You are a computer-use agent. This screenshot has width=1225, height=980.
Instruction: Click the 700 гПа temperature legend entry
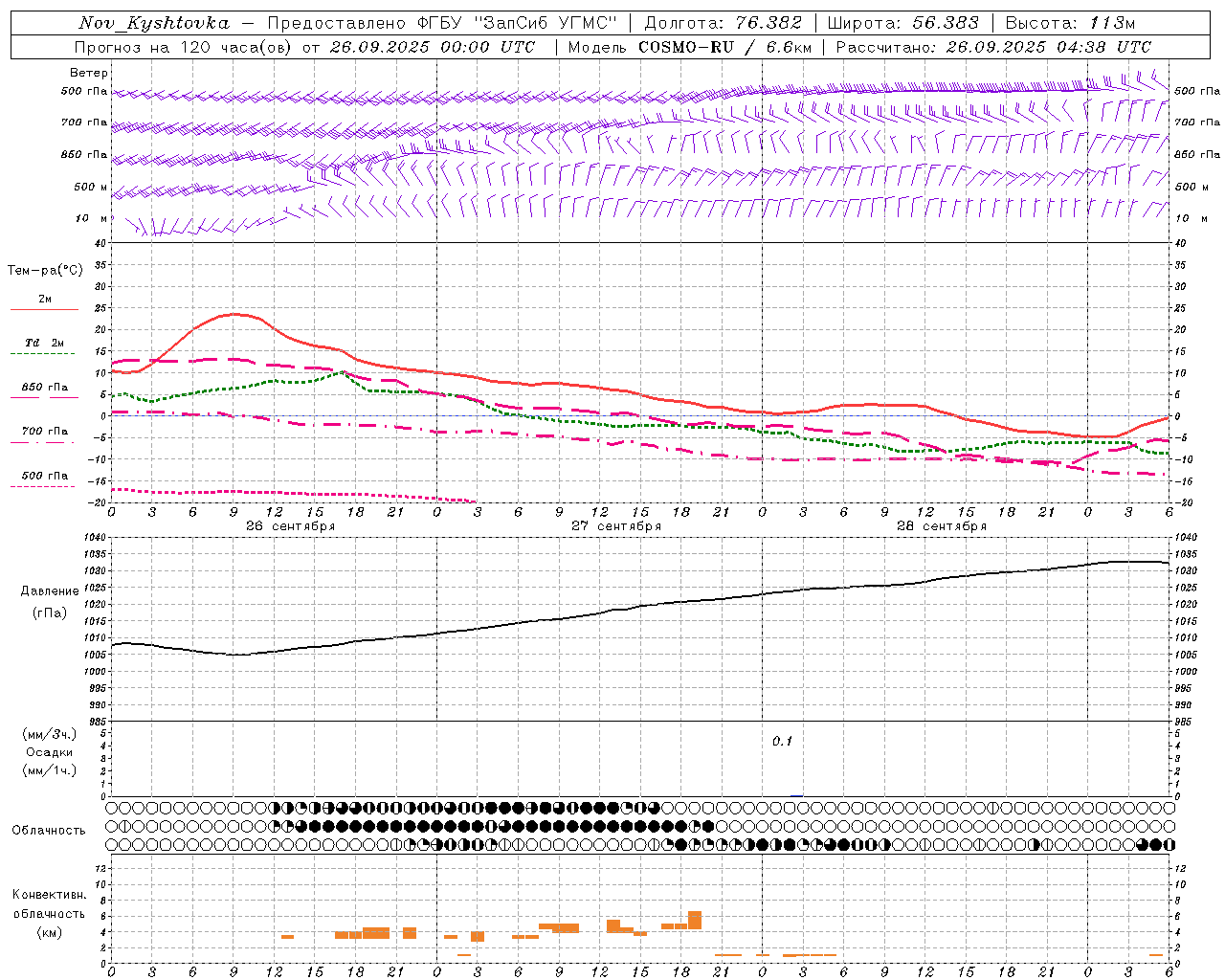[x=44, y=432]
